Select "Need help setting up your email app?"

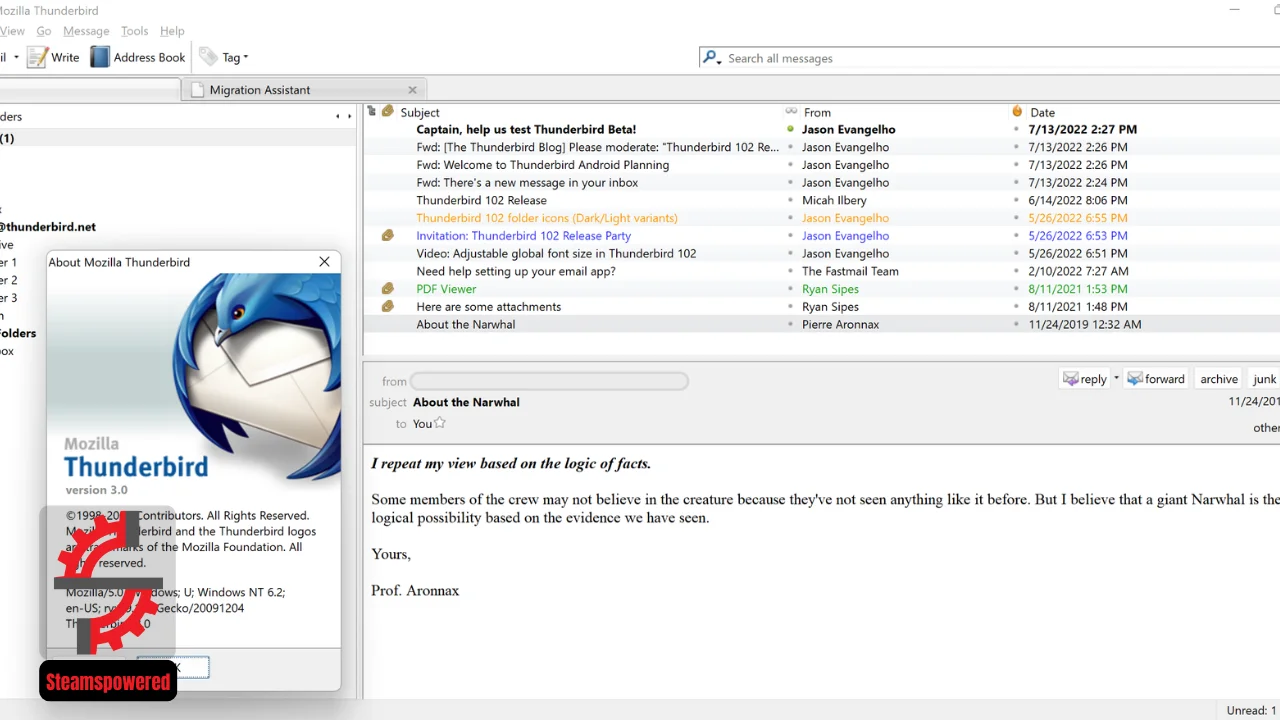(516, 271)
